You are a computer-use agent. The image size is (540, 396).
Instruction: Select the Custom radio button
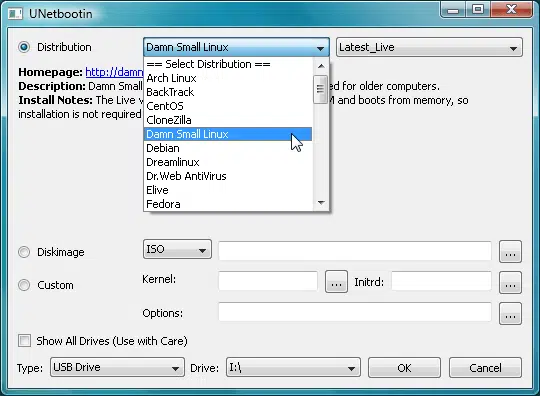coord(24,285)
